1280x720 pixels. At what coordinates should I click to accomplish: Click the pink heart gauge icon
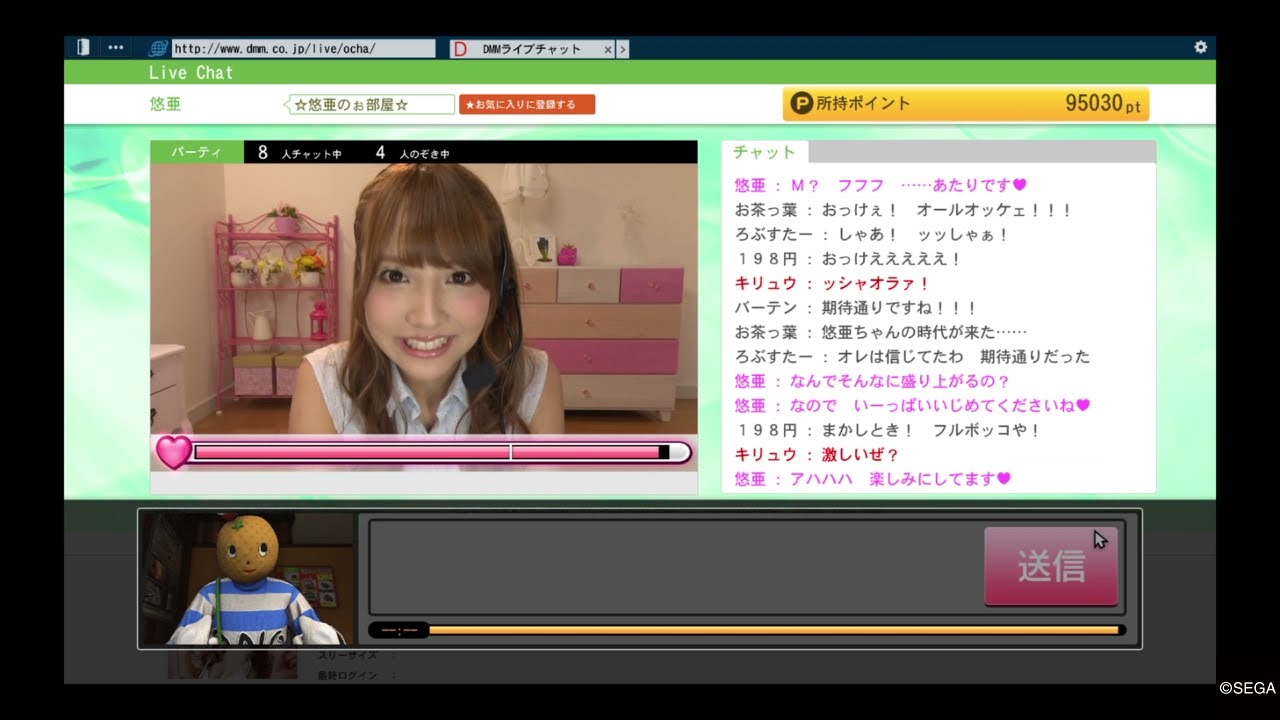coord(173,452)
